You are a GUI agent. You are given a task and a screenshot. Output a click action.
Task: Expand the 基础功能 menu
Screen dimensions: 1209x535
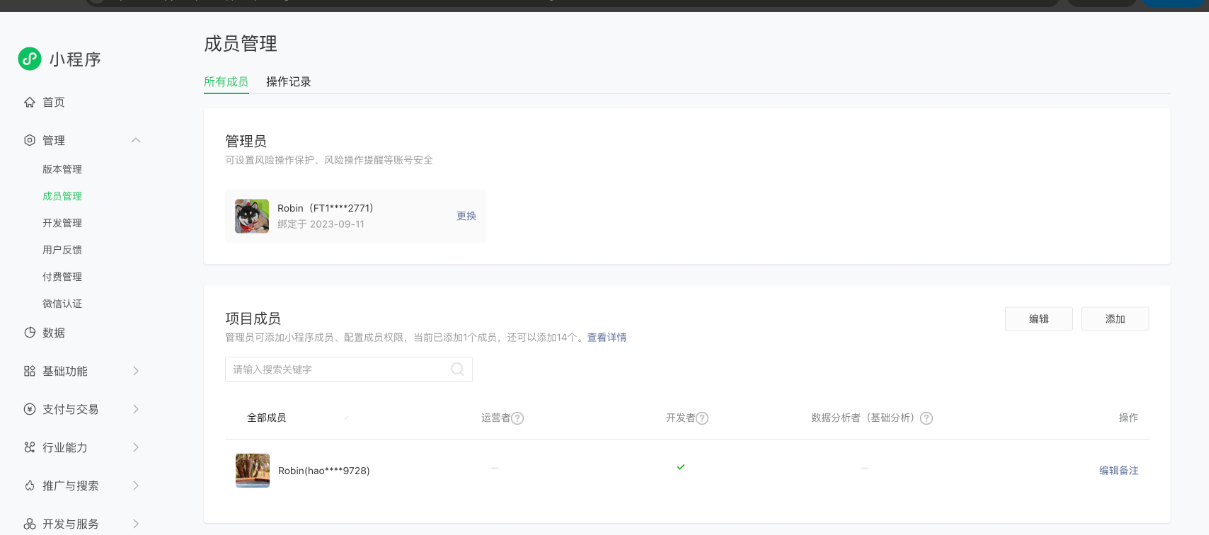136,371
